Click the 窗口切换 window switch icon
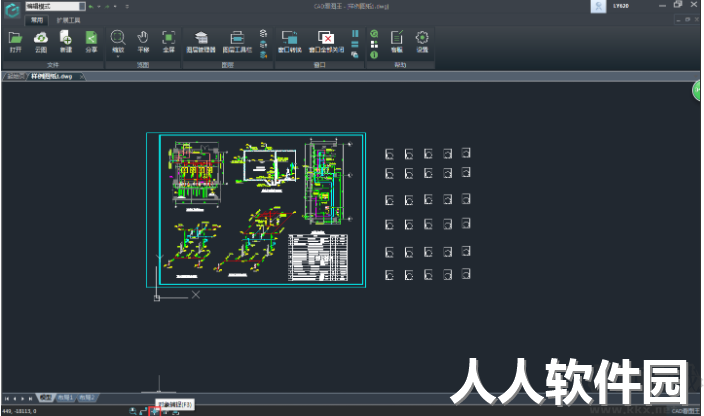 290,42
